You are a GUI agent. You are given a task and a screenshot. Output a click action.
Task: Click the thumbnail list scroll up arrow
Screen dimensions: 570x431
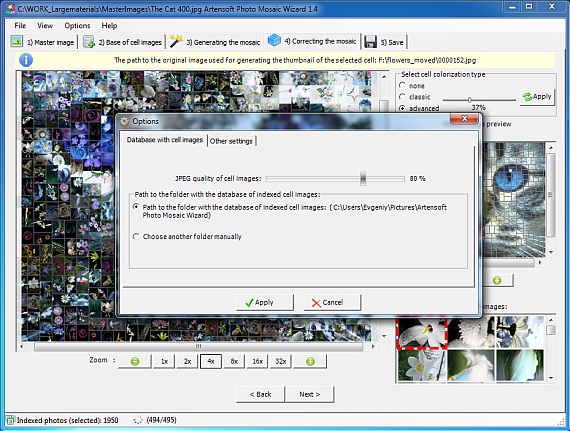point(551,320)
